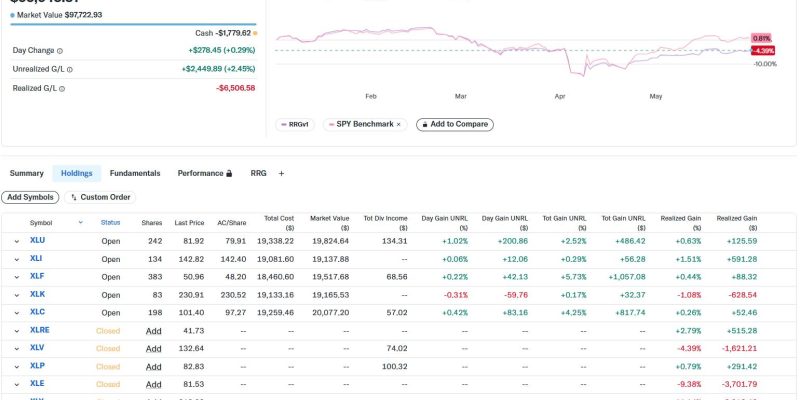Sort by the Shares column header
This screenshot has width=800, height=400.
click(152, 223)
